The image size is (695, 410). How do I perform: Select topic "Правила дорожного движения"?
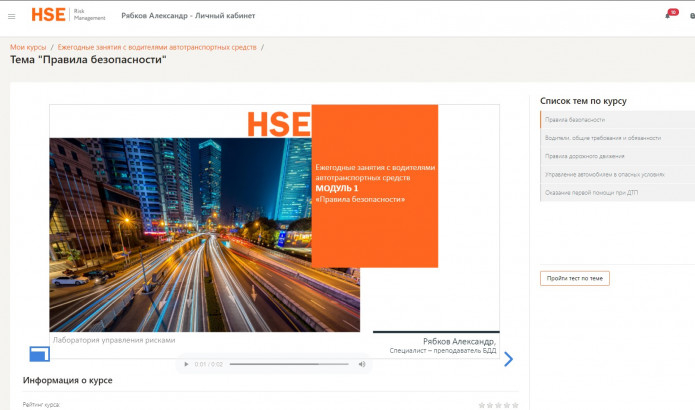[585, 156]
